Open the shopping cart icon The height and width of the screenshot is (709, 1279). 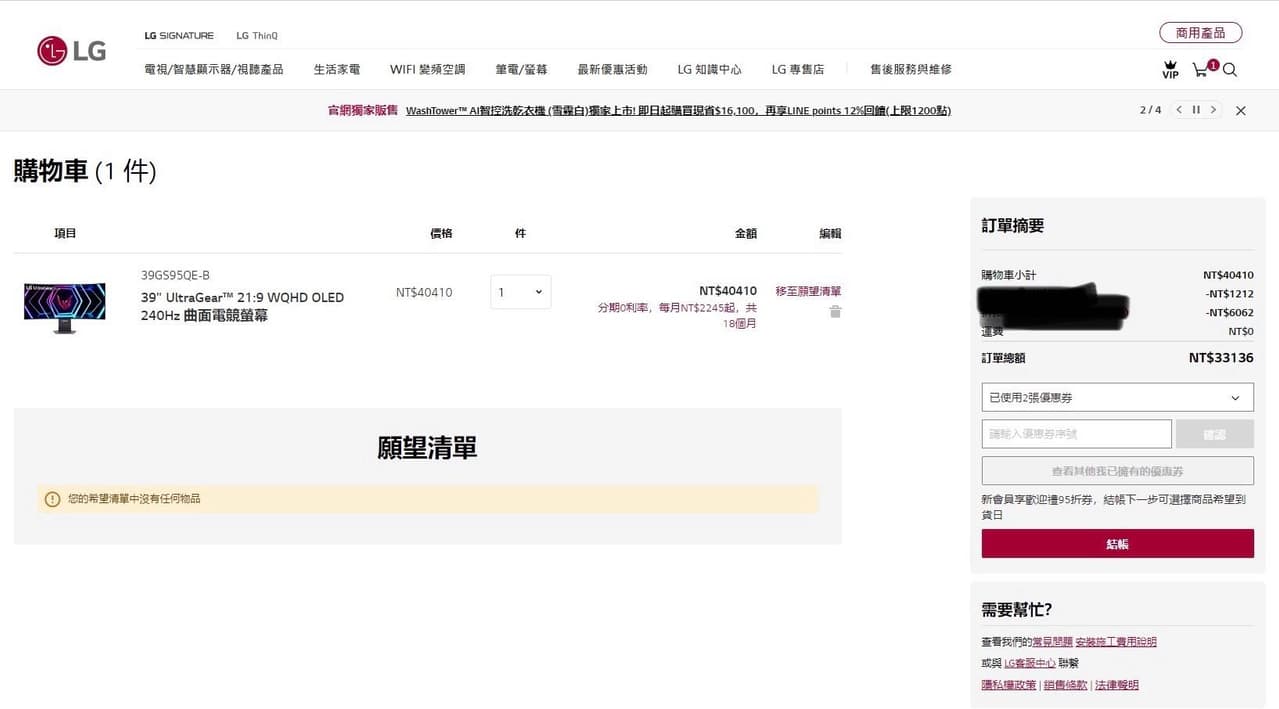pyautogui.click(x=1200, y=70)
